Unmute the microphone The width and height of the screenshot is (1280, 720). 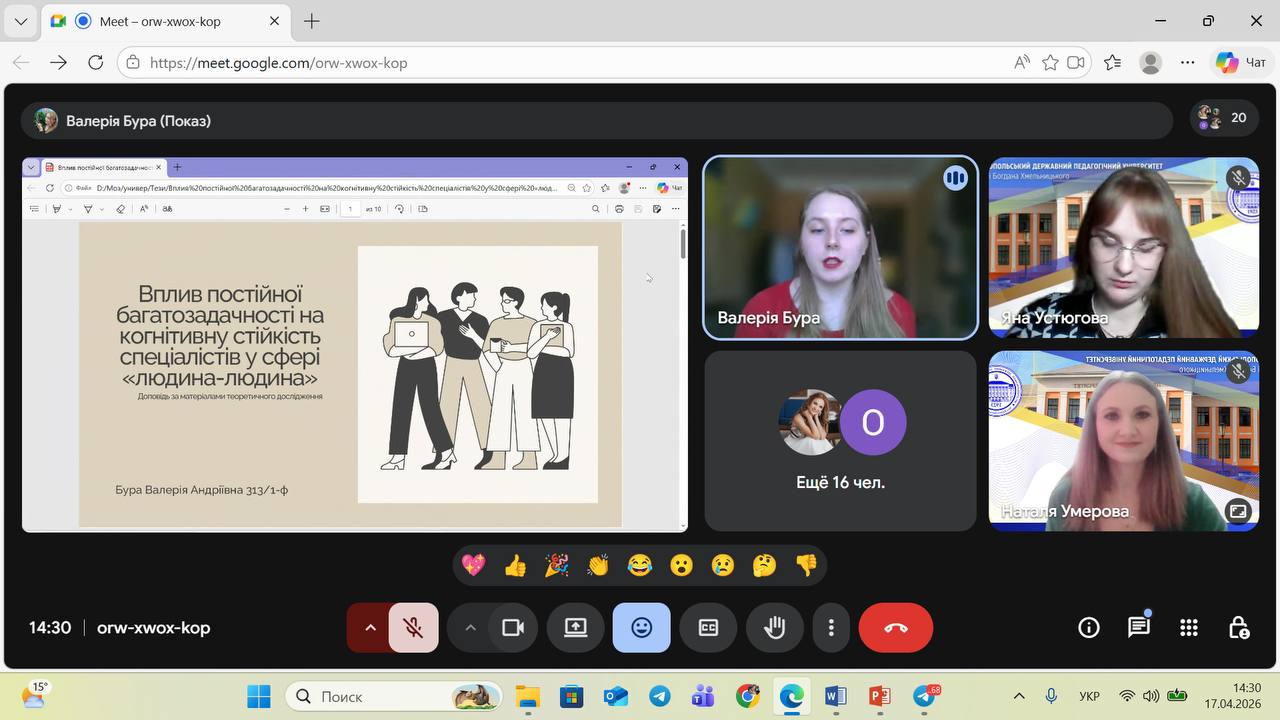(413, 628)
